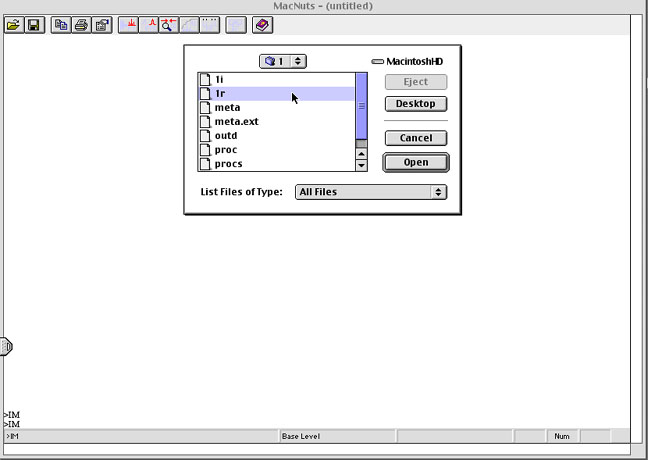Image resolution: width=648 pixels, height=460 pixels.
Task: Select the procs file in list
Action: pos(228,163)
